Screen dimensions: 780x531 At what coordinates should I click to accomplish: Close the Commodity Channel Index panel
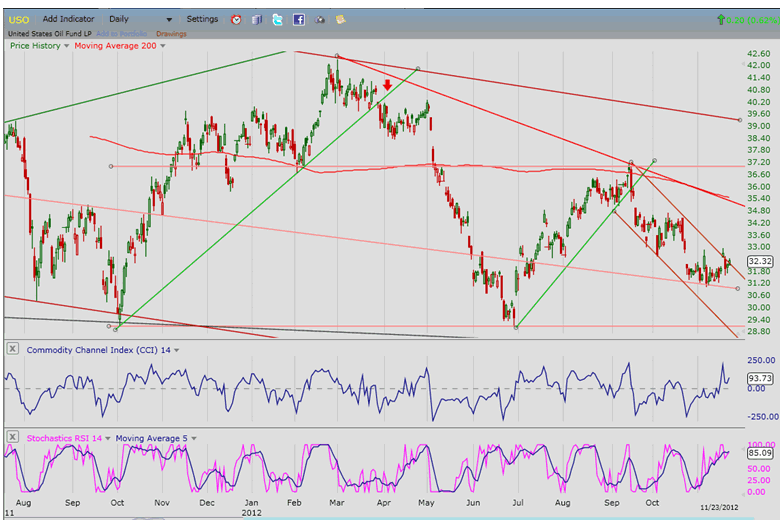pyautogui.click(x=12, y=348)
